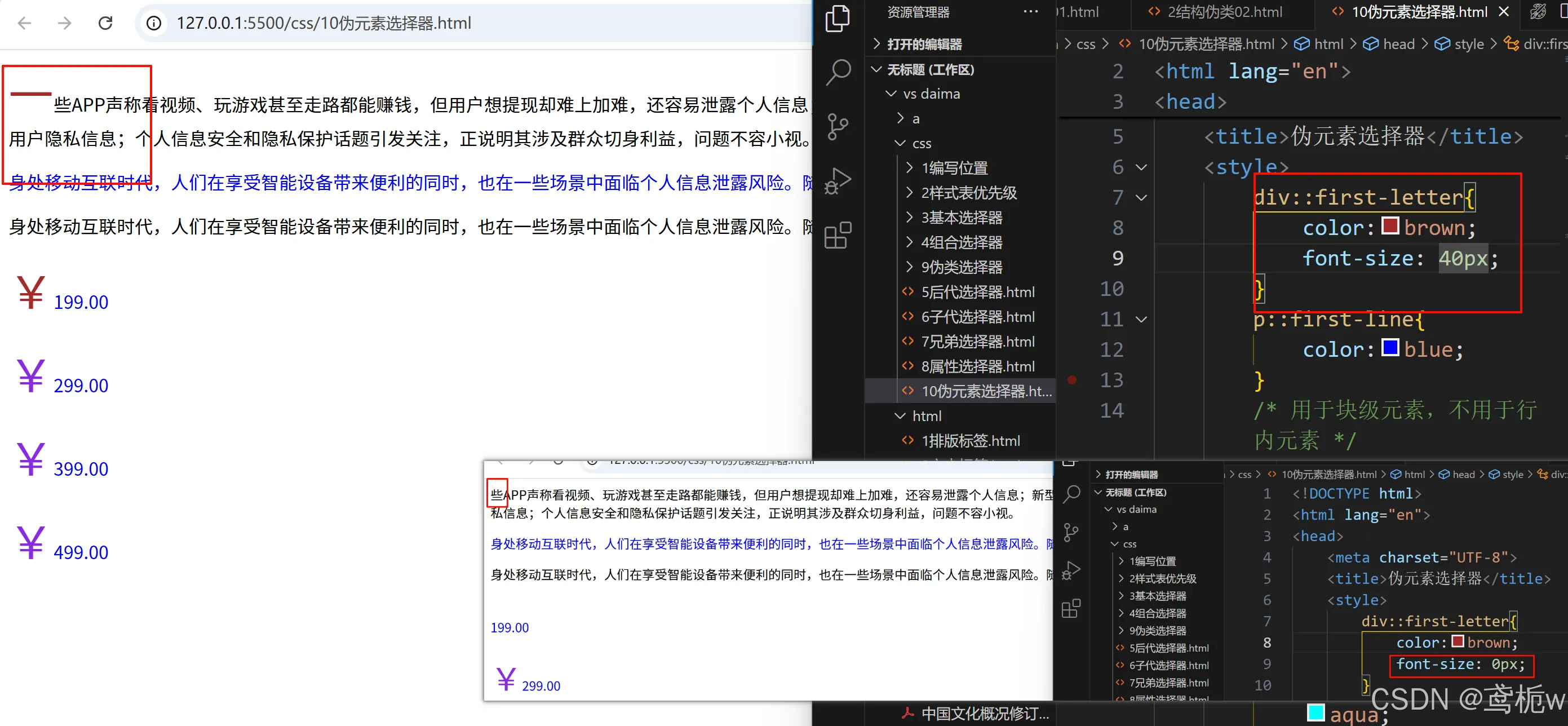Viewport: 1568px width, 726px height.
Task: Fold the style block at line 6
Action: 1141,167
